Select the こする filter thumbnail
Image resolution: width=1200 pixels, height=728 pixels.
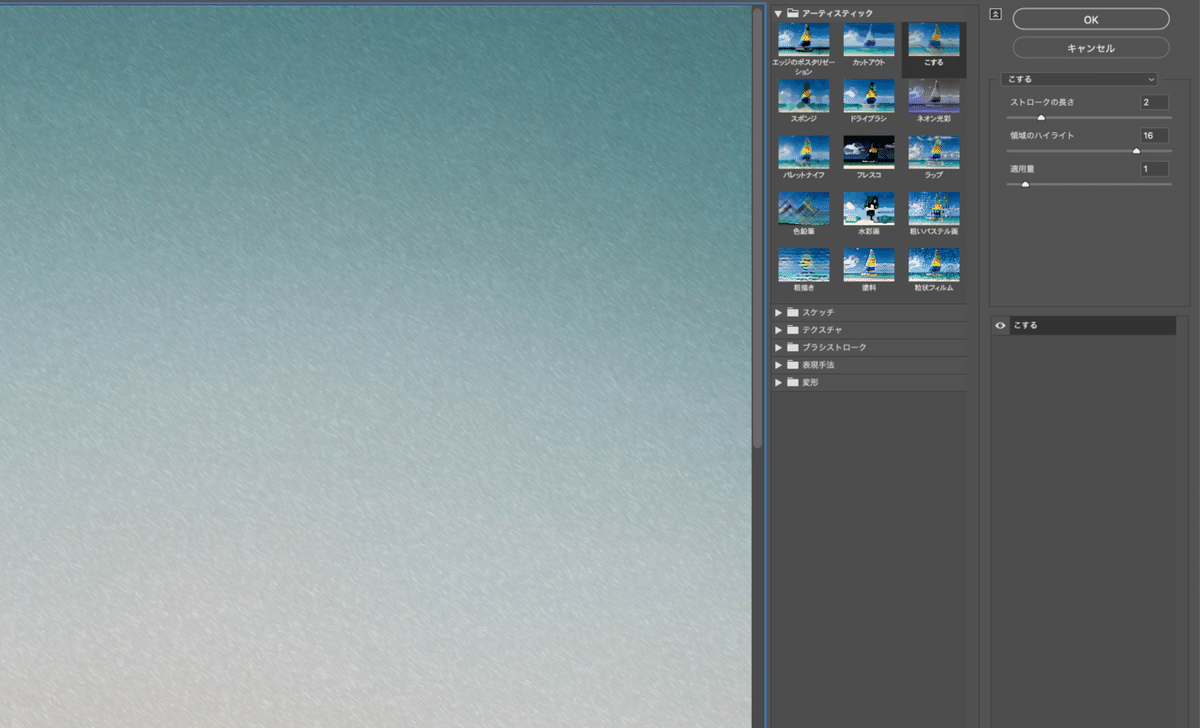tap(933, 40)
